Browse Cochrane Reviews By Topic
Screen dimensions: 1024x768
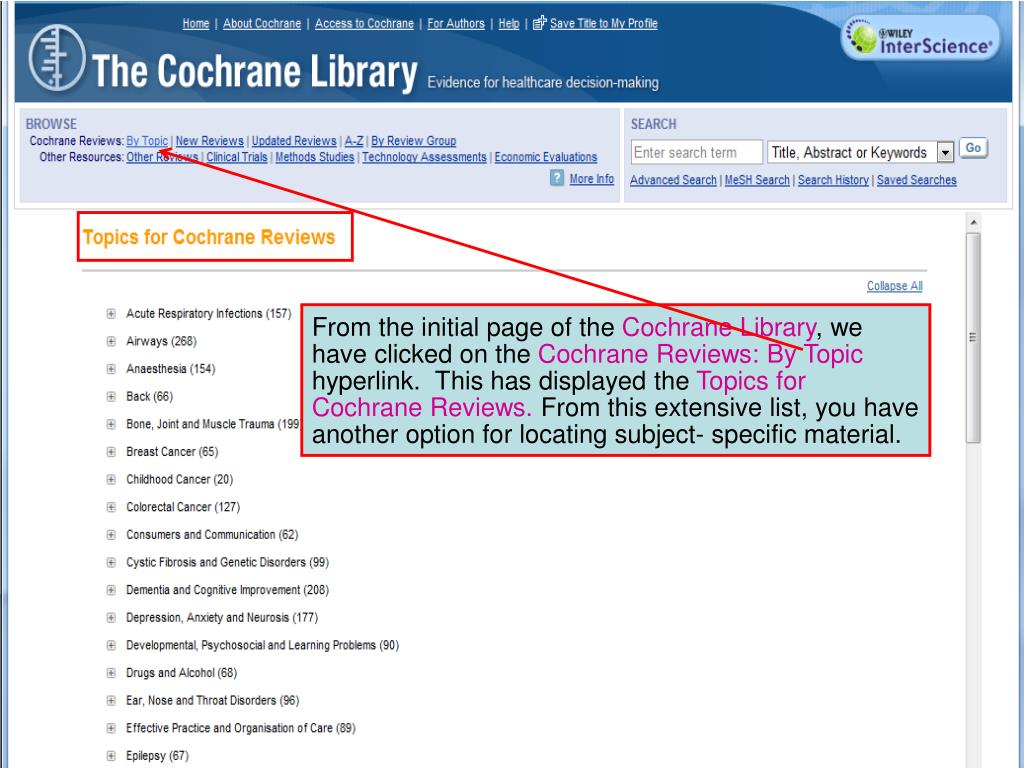pos(147,140)
